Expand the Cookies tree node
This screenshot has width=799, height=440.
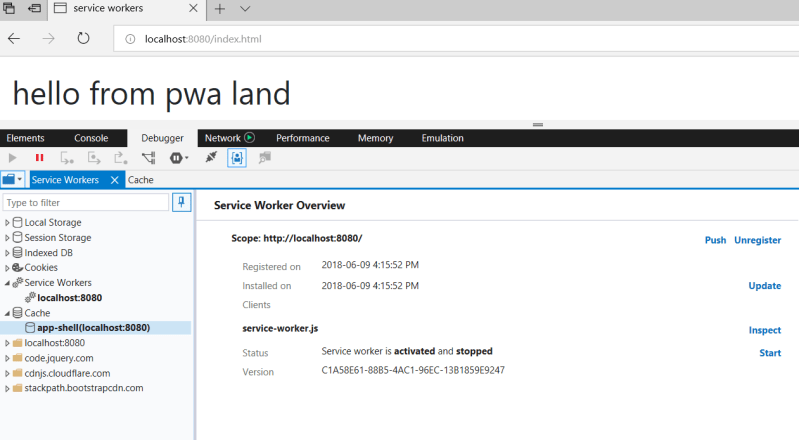(7, 268)
